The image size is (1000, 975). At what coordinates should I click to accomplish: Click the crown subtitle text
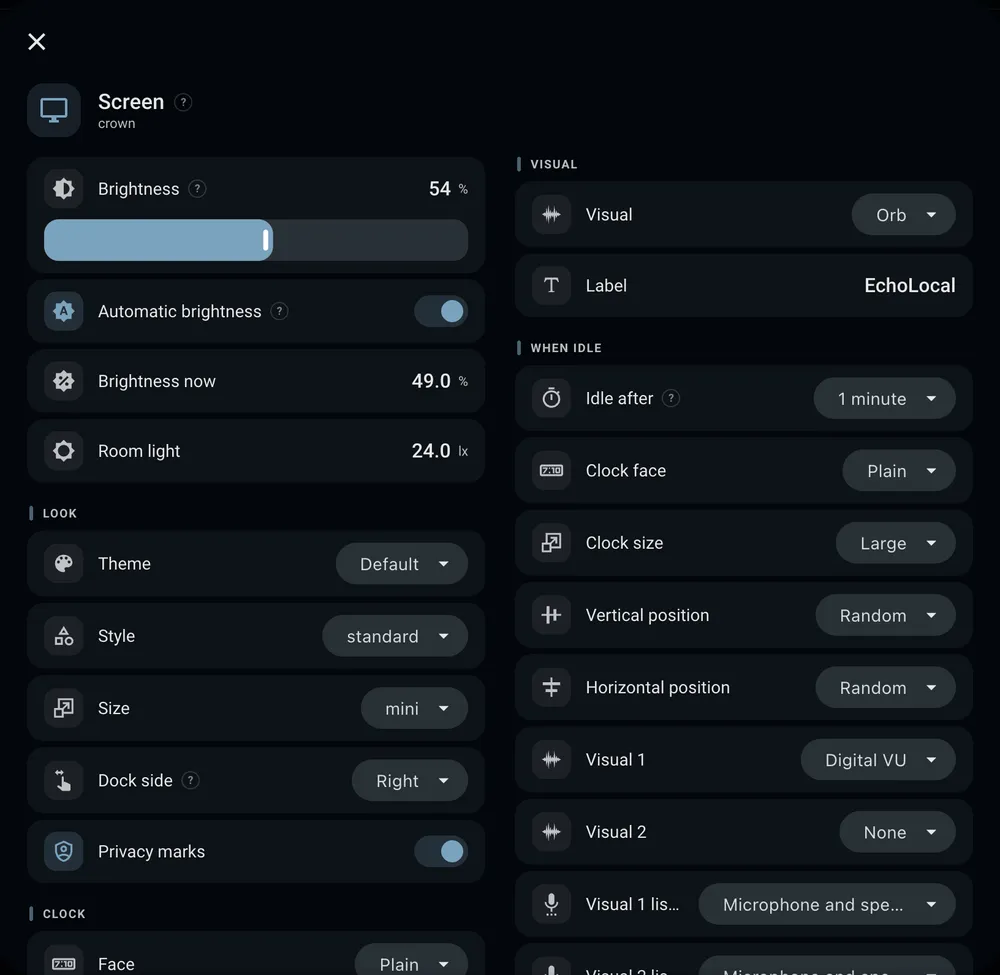tap(117, 124)
